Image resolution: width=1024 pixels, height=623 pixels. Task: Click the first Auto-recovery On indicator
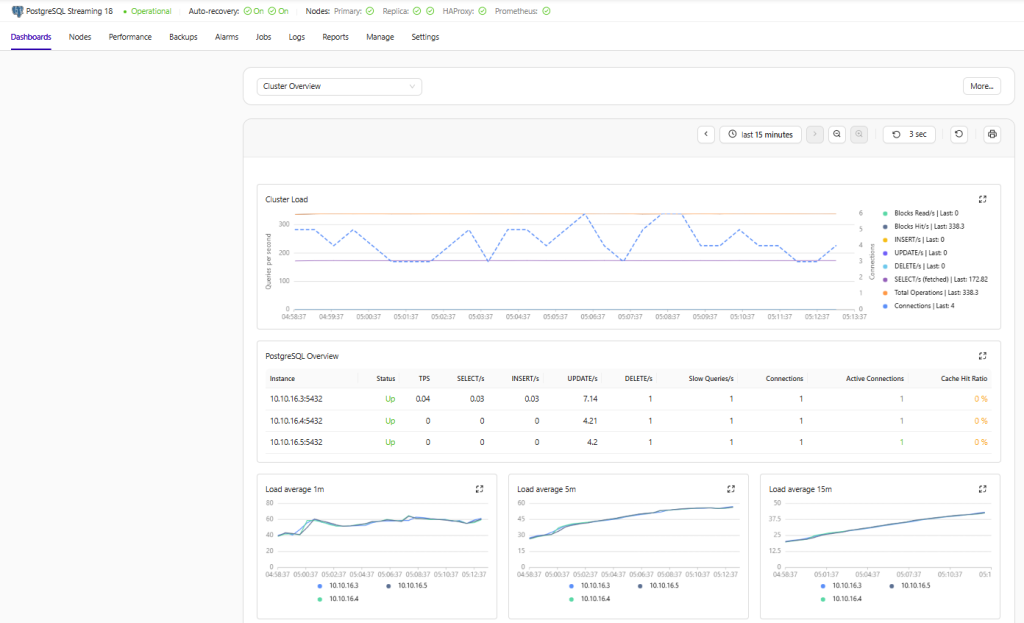[253, 11]
